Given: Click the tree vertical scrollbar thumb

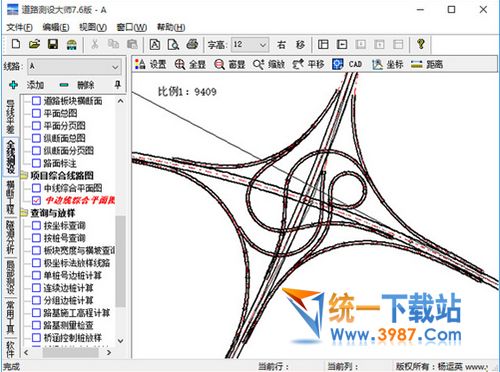Looking at the screenshot, I should (x=121, y=261).
